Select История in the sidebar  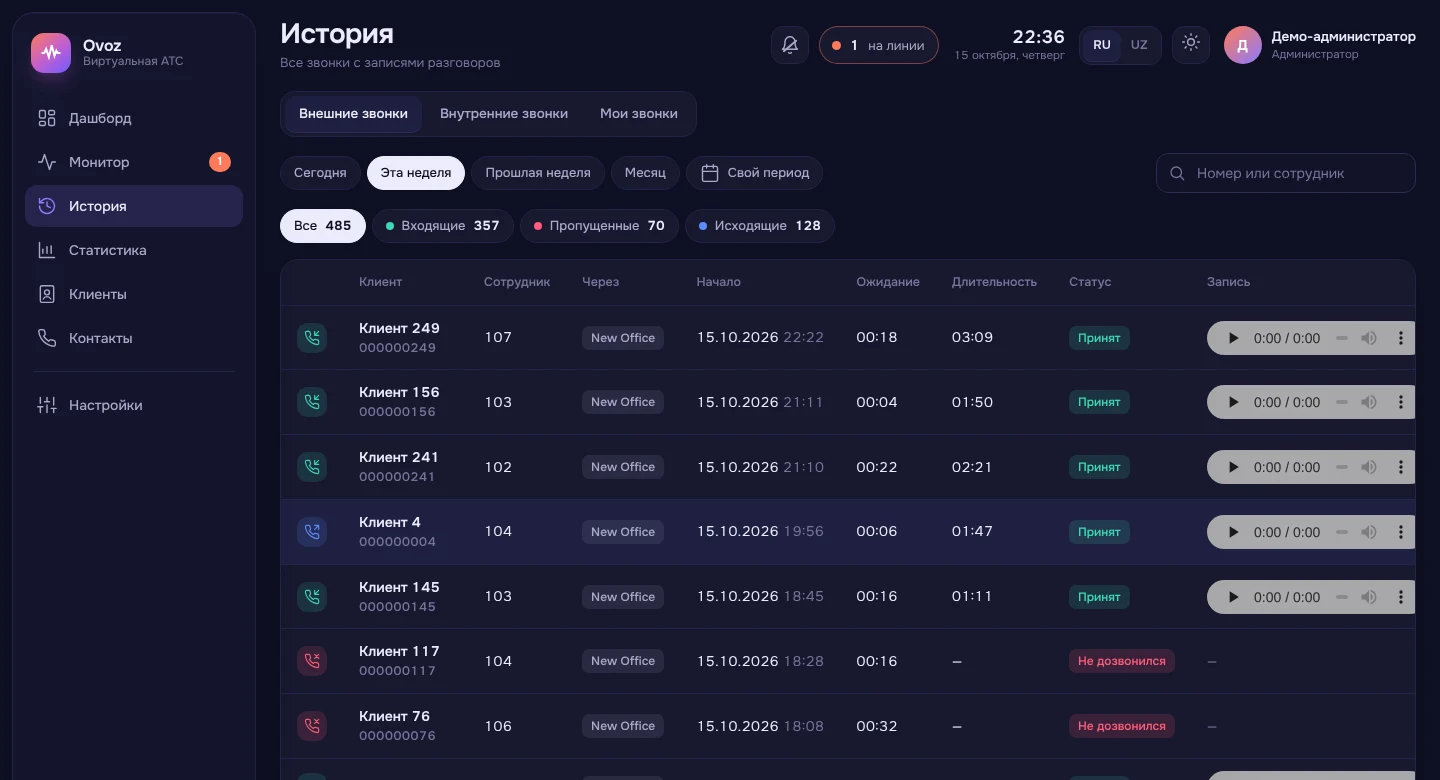pyautogui.click(x=134, y=206)
